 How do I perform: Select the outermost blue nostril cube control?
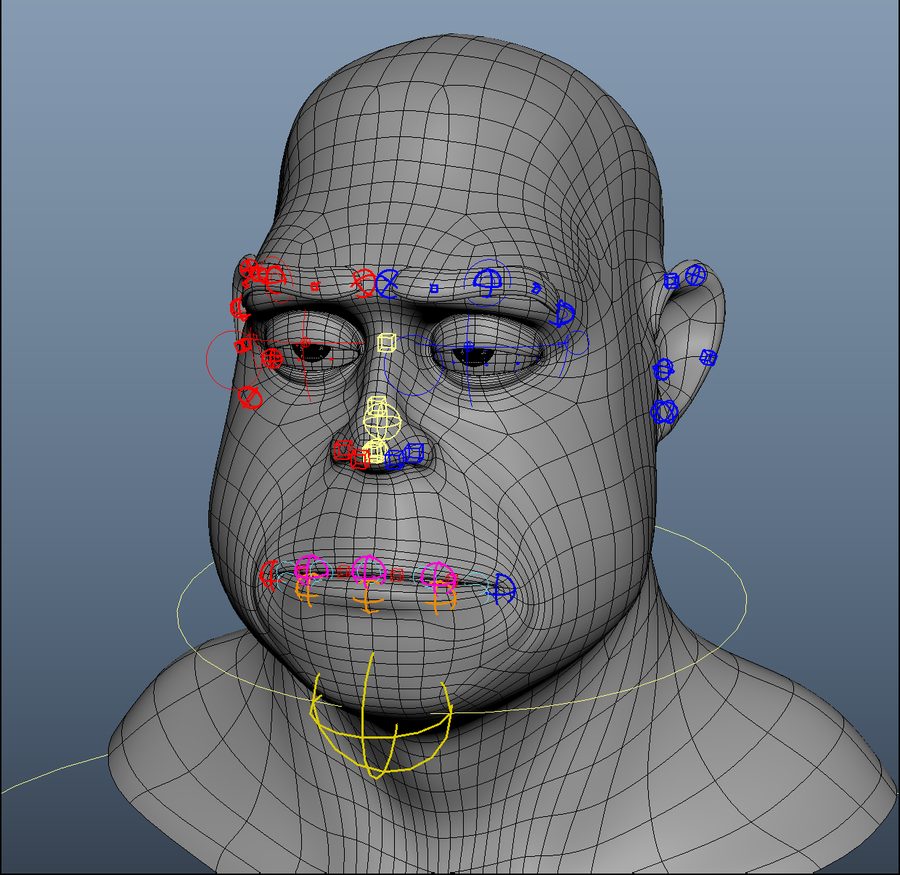click(x=414, y=453)
